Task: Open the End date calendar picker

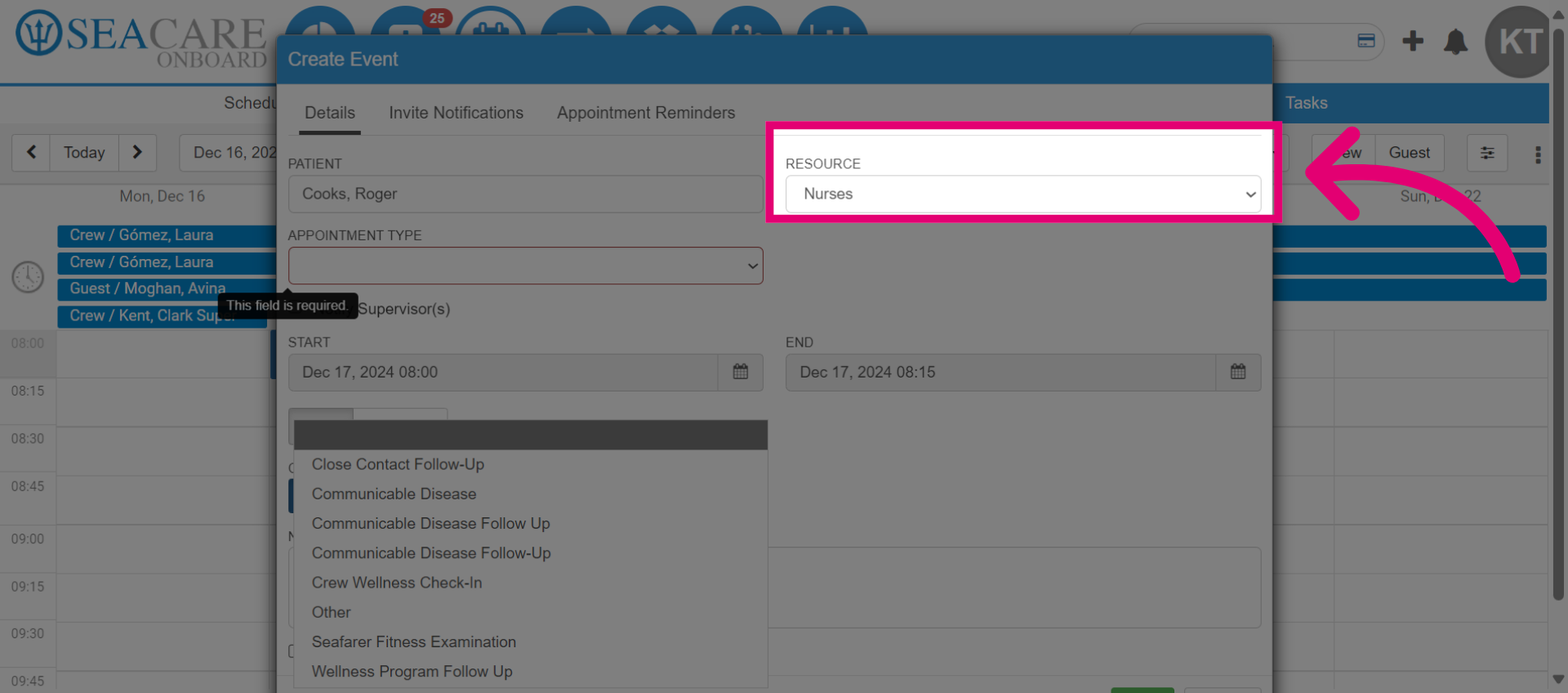Action: pyautogui.click(x=1238, y=373)
